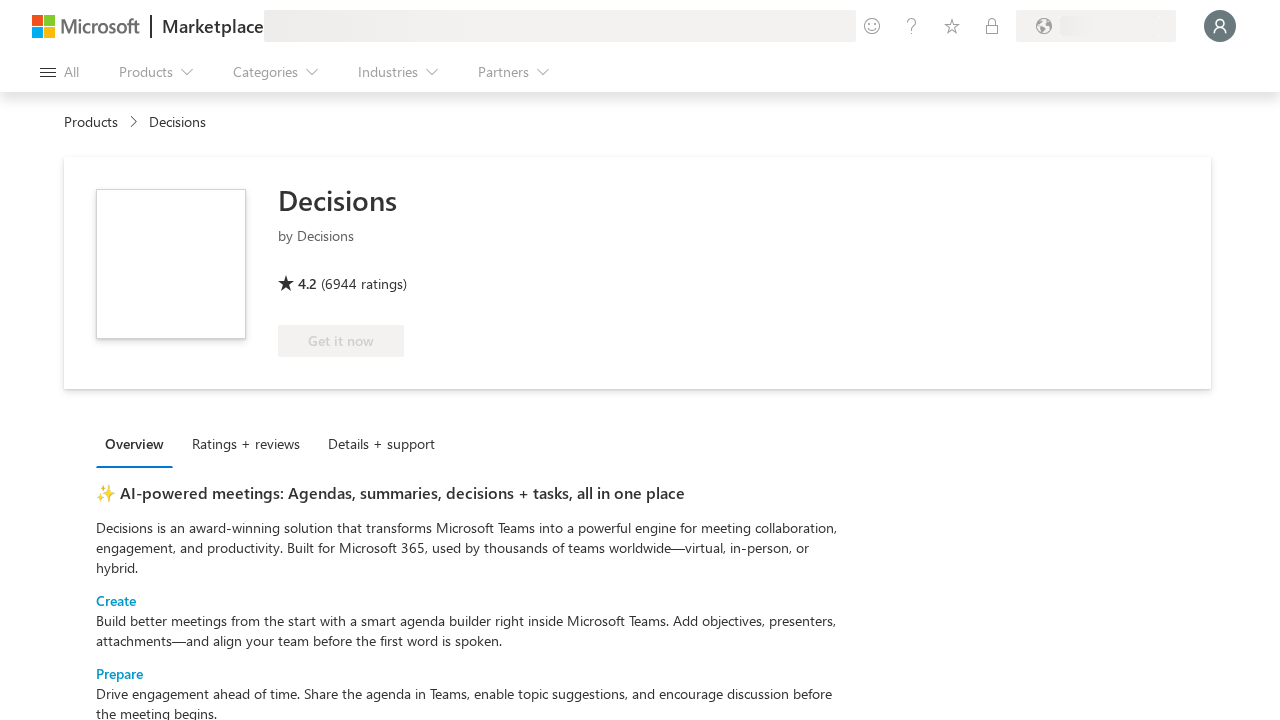
Task: Click the Microsoft logo
Action: pos(86,26)
